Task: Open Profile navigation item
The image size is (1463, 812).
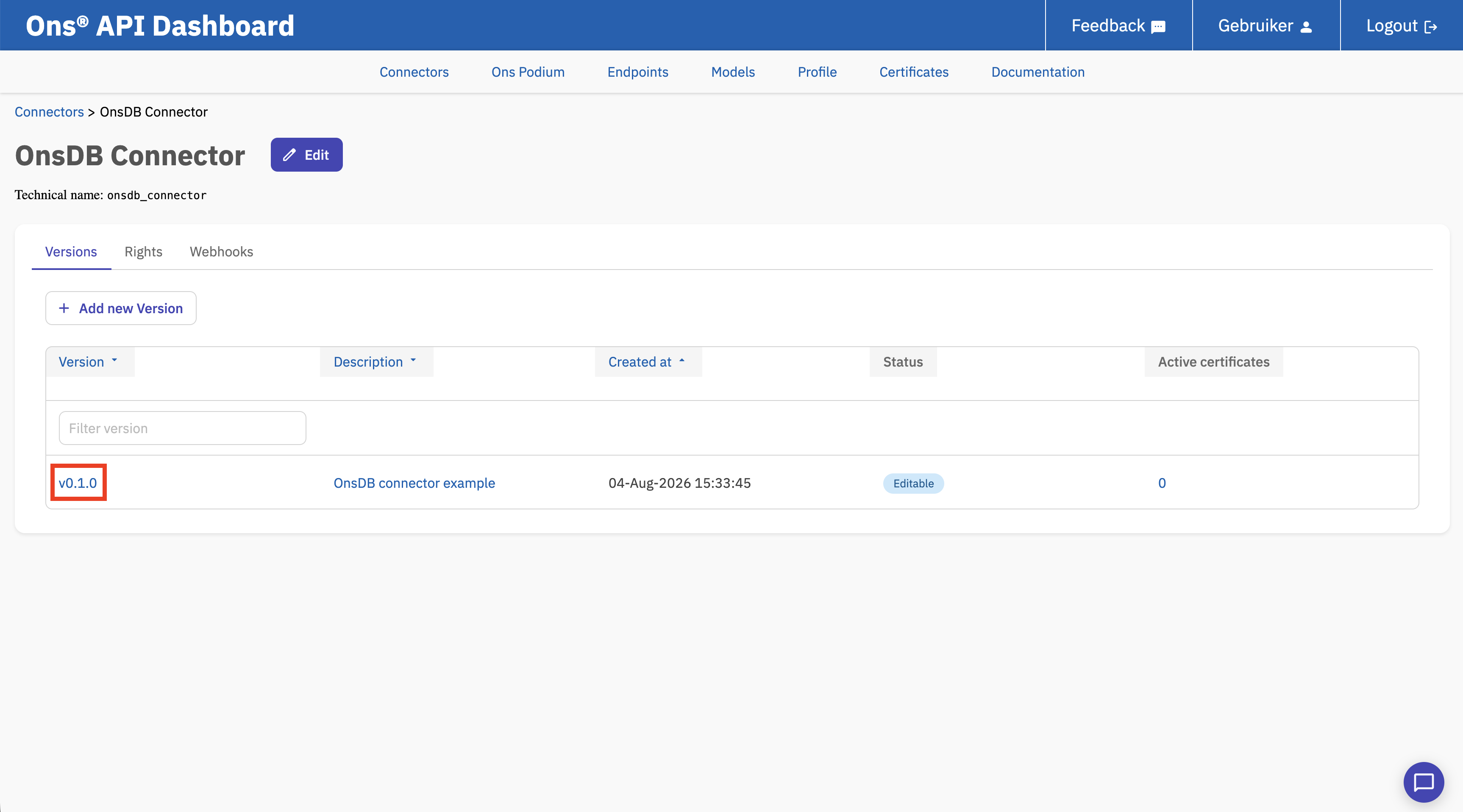Action: pyautogui.click(x=817, y=72)
